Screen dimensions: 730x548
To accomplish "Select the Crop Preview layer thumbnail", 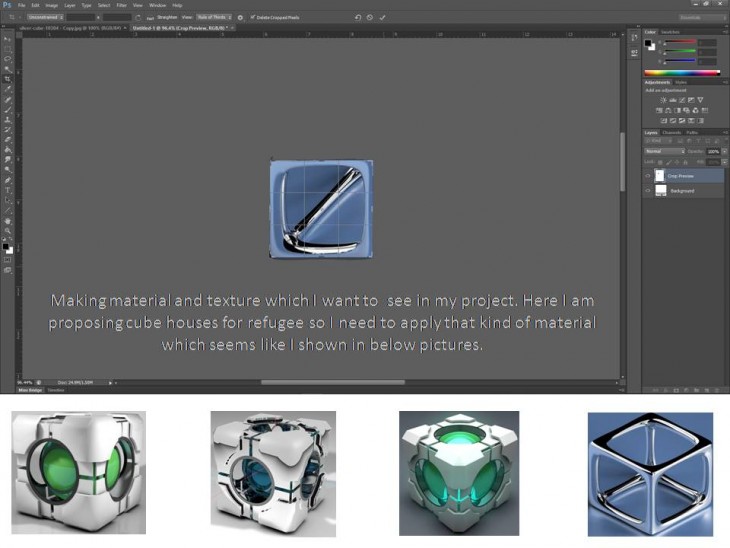I will click(x=661, y=176).
